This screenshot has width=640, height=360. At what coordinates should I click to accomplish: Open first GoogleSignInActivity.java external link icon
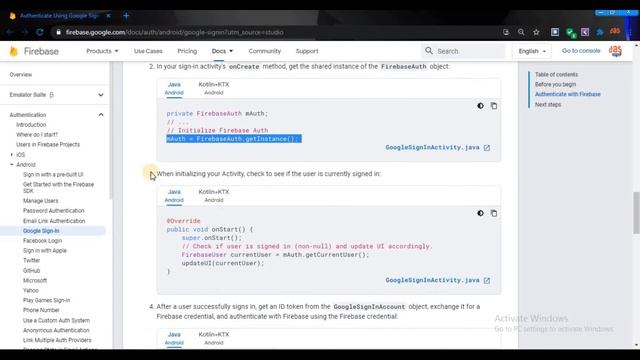click(x=487, y=148)
